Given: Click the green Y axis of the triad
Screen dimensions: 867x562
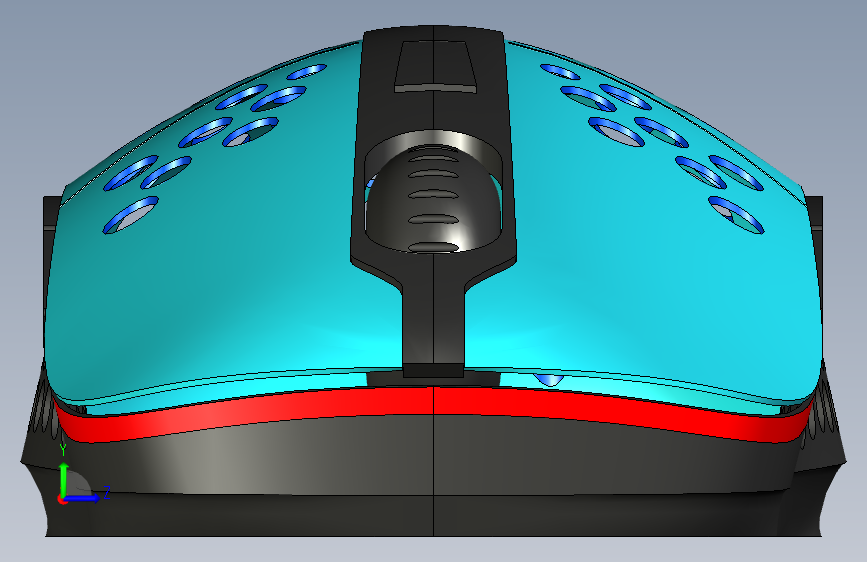Looking at the screenshot, I should 64,479.
